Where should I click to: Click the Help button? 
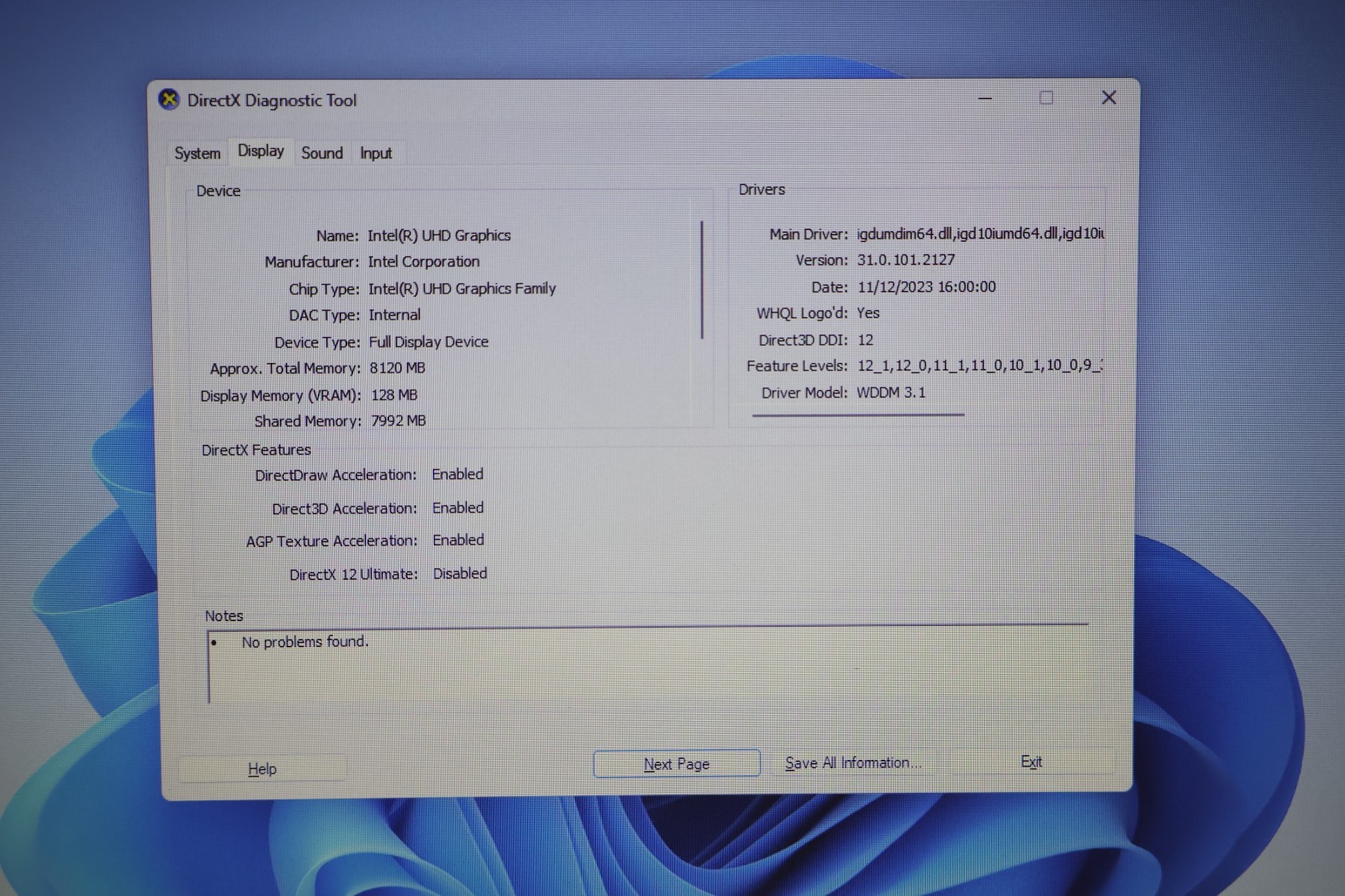(262, 768)
